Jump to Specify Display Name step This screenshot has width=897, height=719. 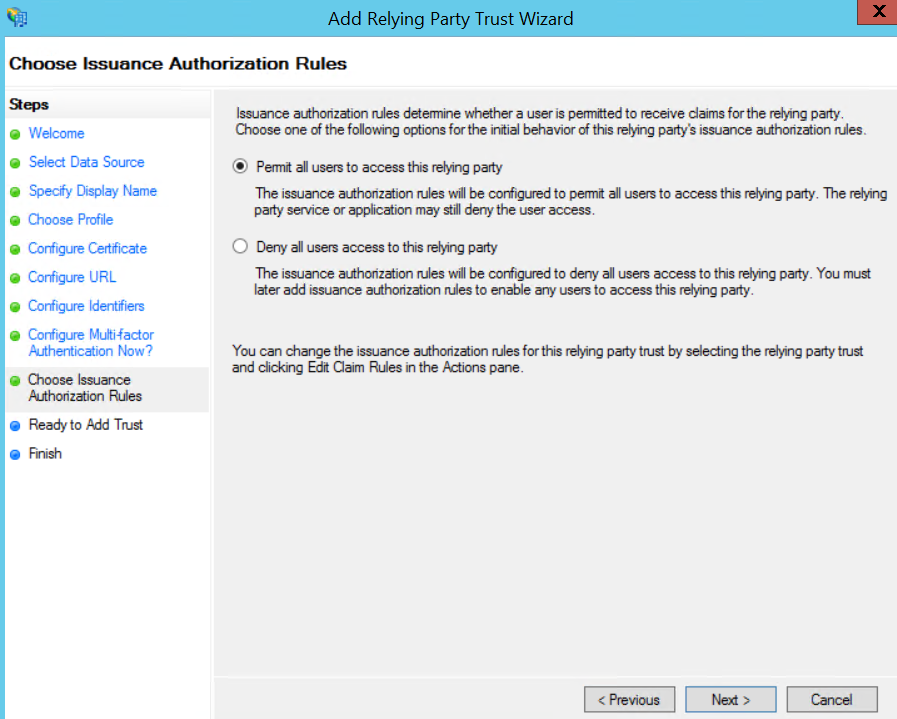coord(93,190)
